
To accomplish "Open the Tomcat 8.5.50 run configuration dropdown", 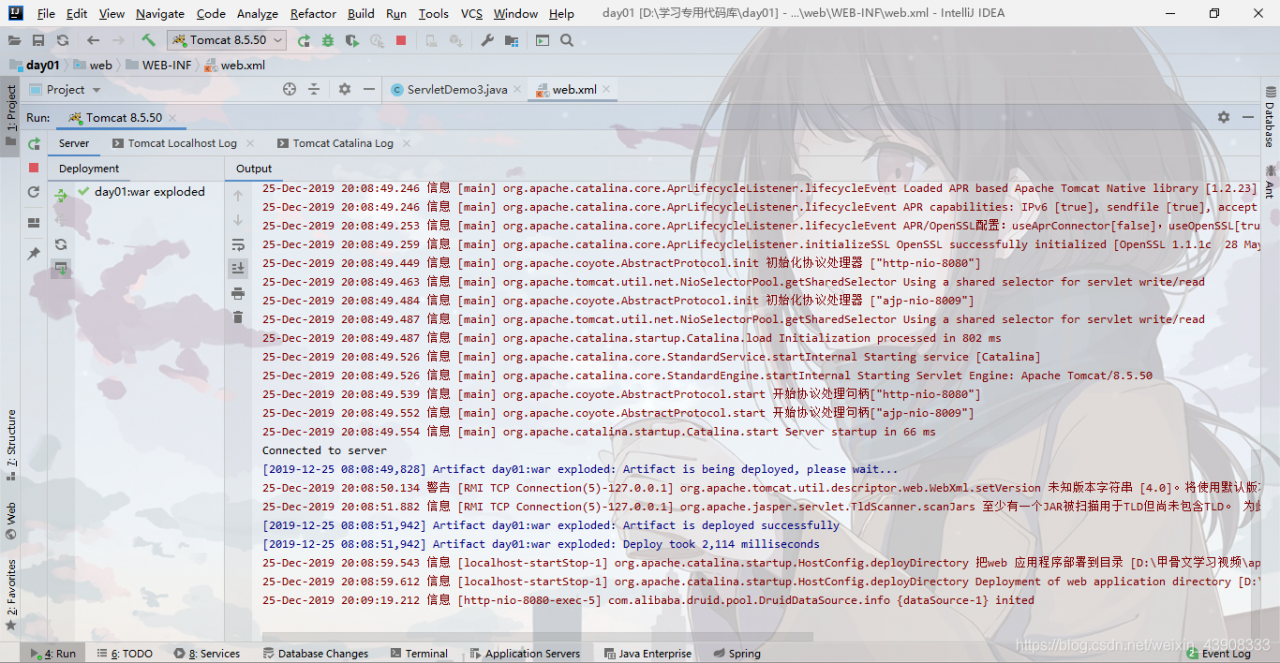I will click(227, 40).
